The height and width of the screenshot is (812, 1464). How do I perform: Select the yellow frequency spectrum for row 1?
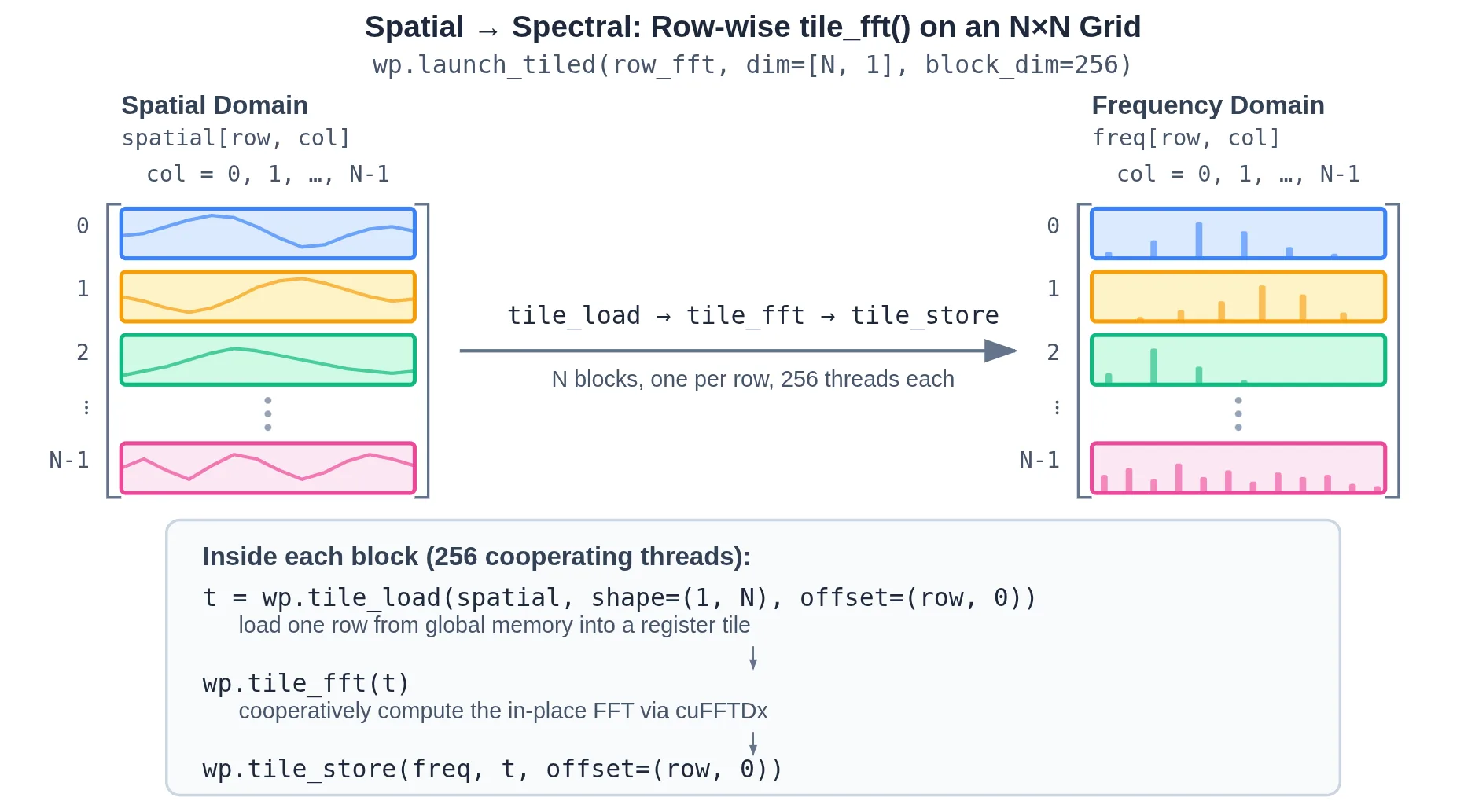coord(1237,296)
